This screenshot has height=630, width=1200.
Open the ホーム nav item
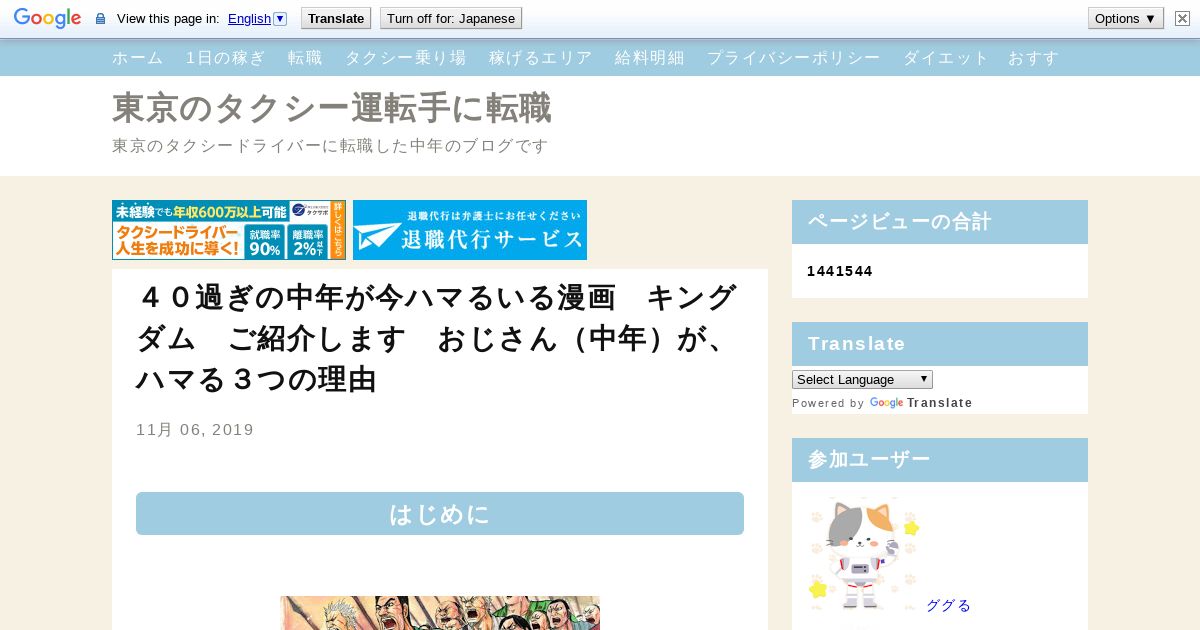point(138,58)
